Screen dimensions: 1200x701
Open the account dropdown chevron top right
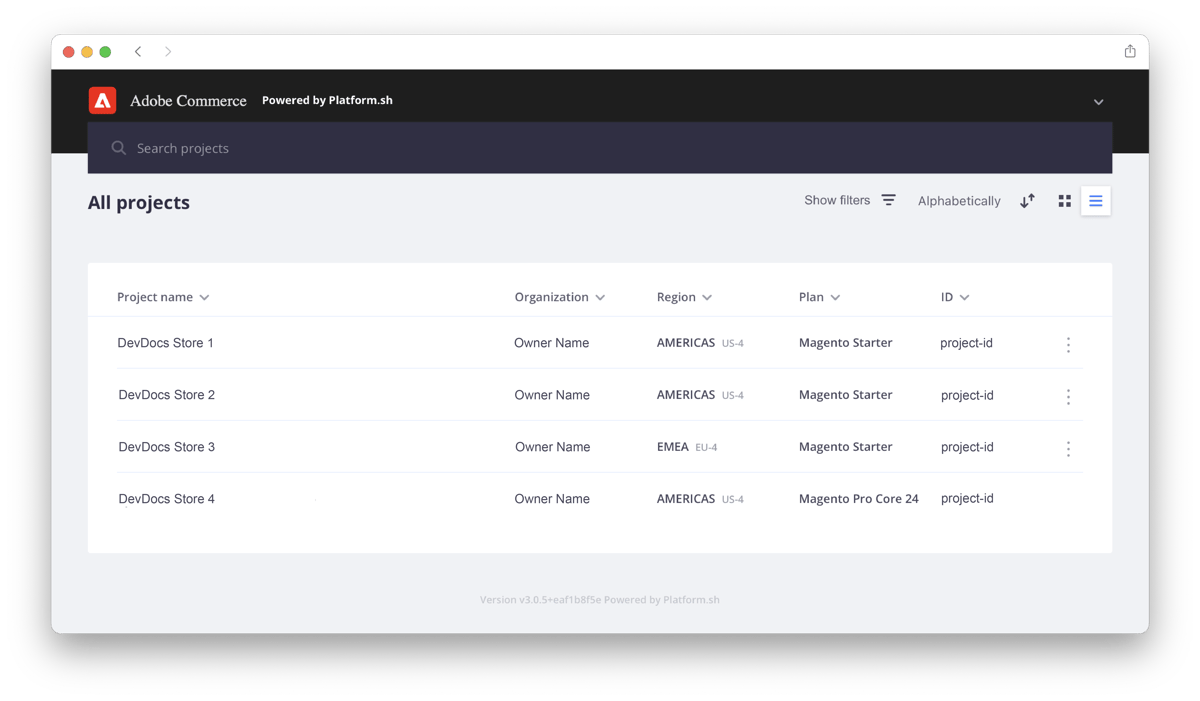(1098, 101)
